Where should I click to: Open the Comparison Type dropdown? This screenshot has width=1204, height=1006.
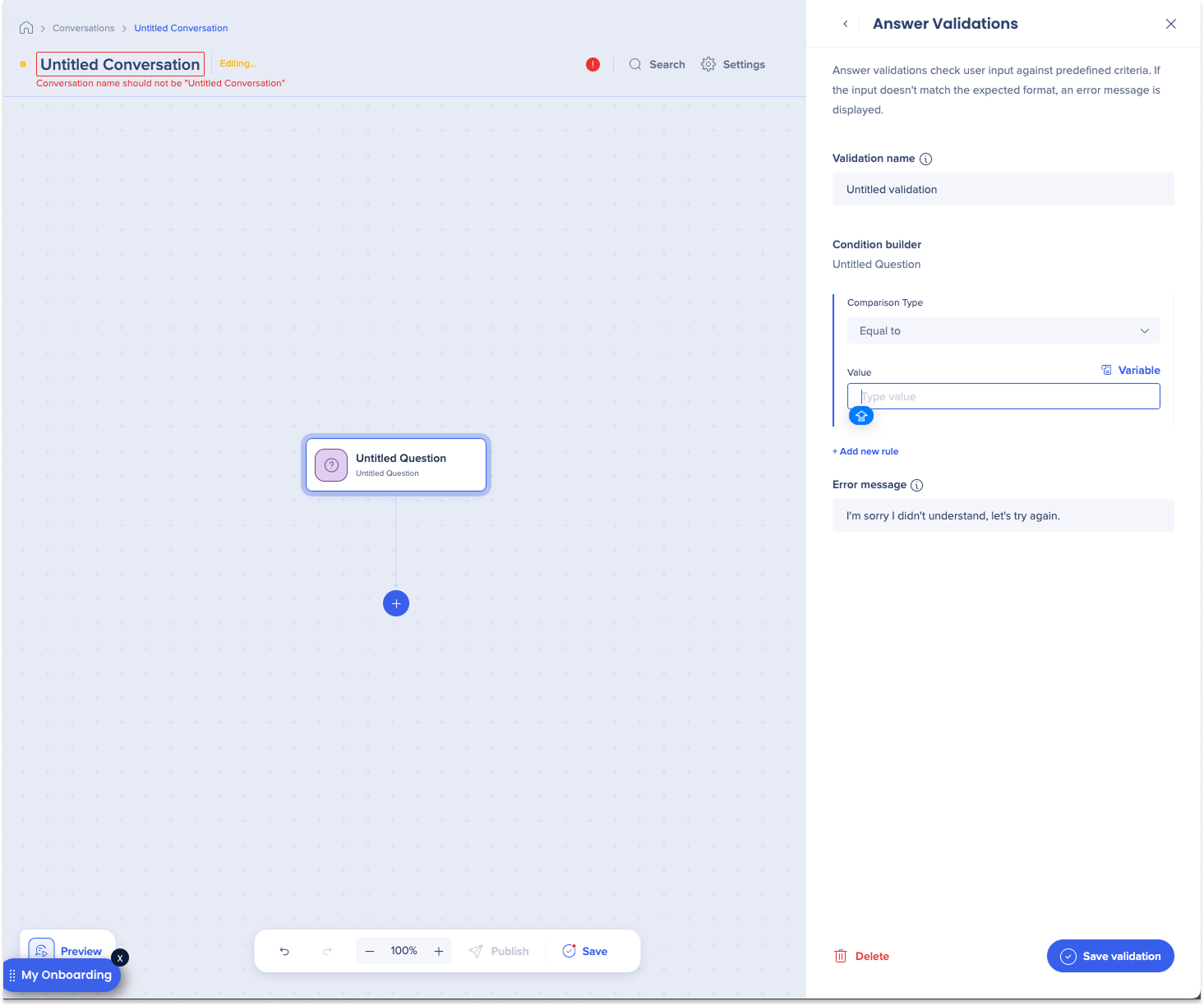pyautogui.click(x=1003, y=330)
